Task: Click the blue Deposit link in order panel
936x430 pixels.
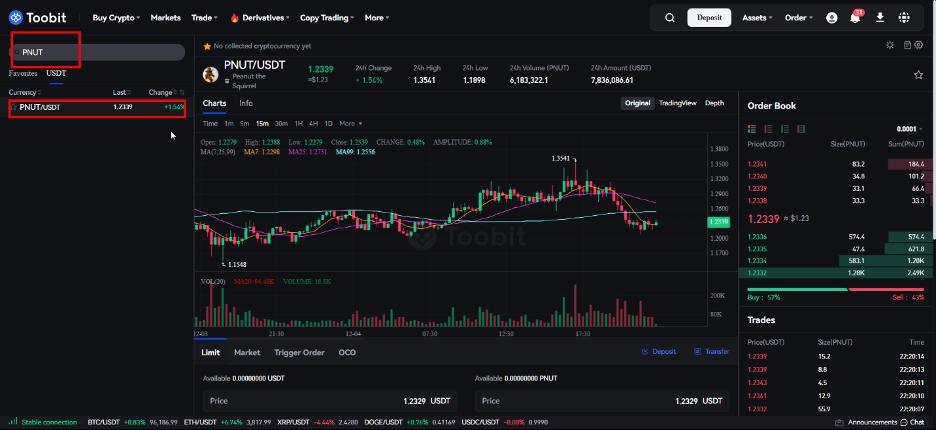Action: 659,352
